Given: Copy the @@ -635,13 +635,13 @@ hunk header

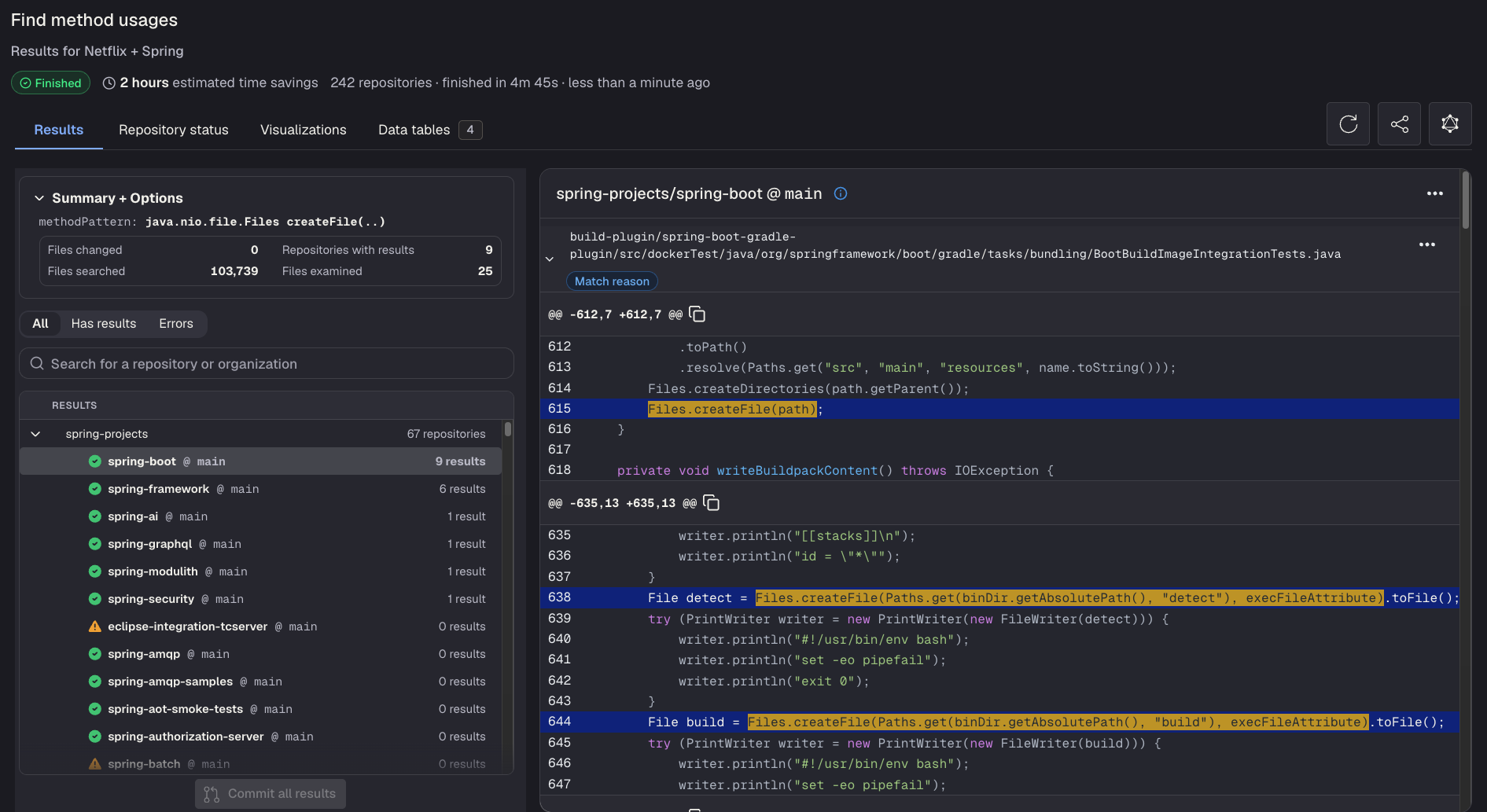Looking at the screenshot, I should point(712,502).
